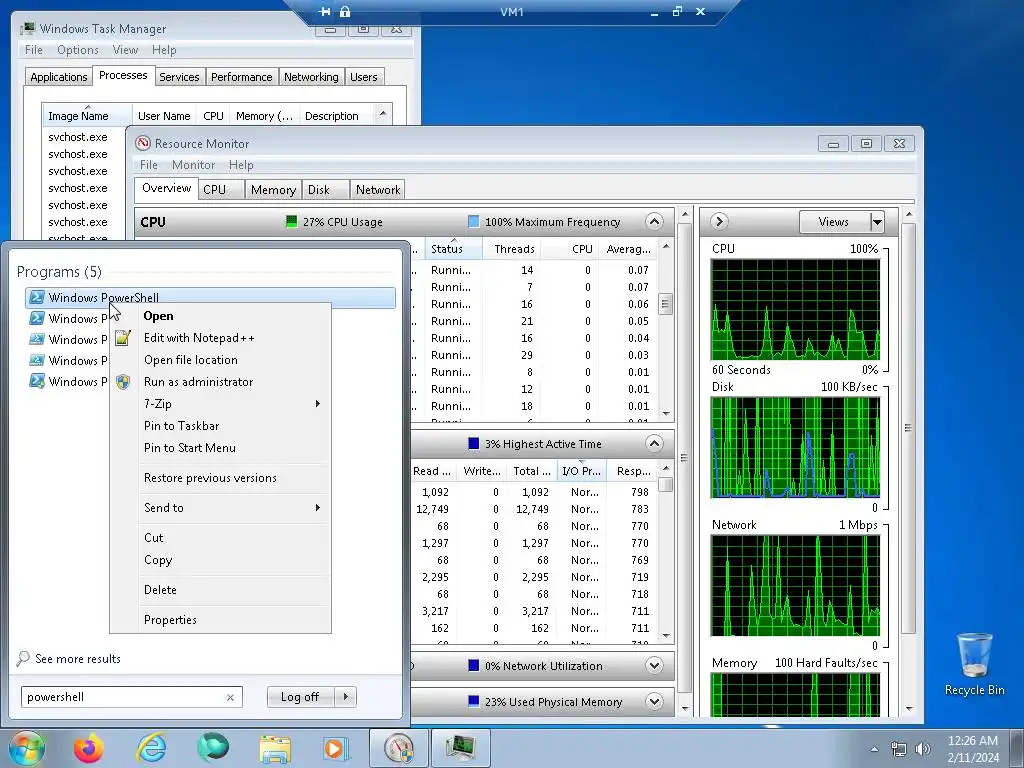Collapse the CPU section chevron
Image resolution: width=1024 pixels, height=768 pixels.
654,221
